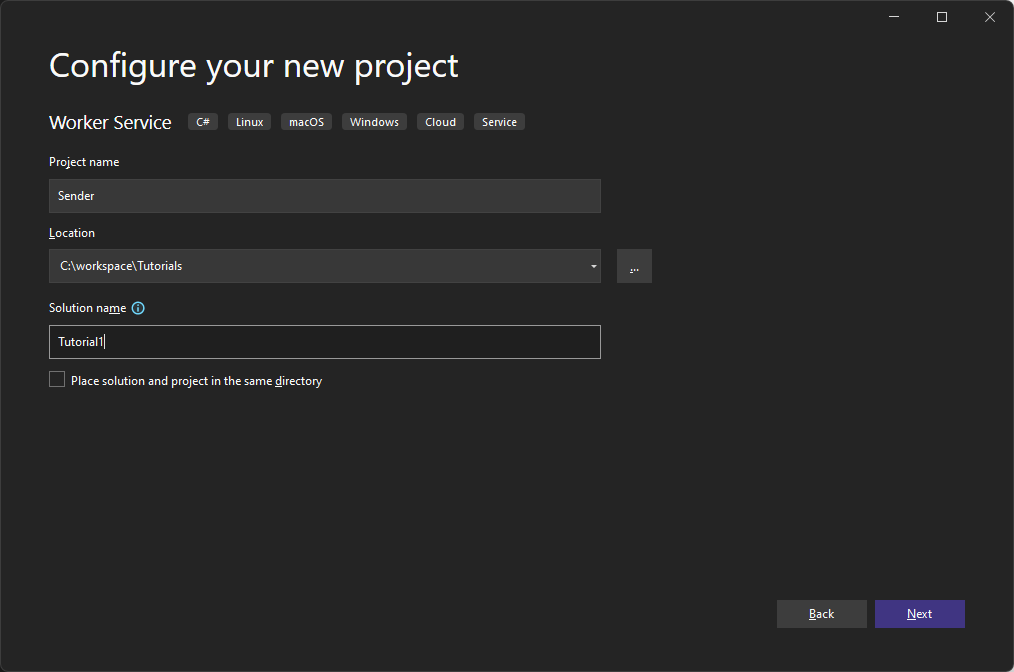Click the C# language tag
The width and height of the screenshot is (1014, 672).
pyautogui.click(x=202, y=121)
